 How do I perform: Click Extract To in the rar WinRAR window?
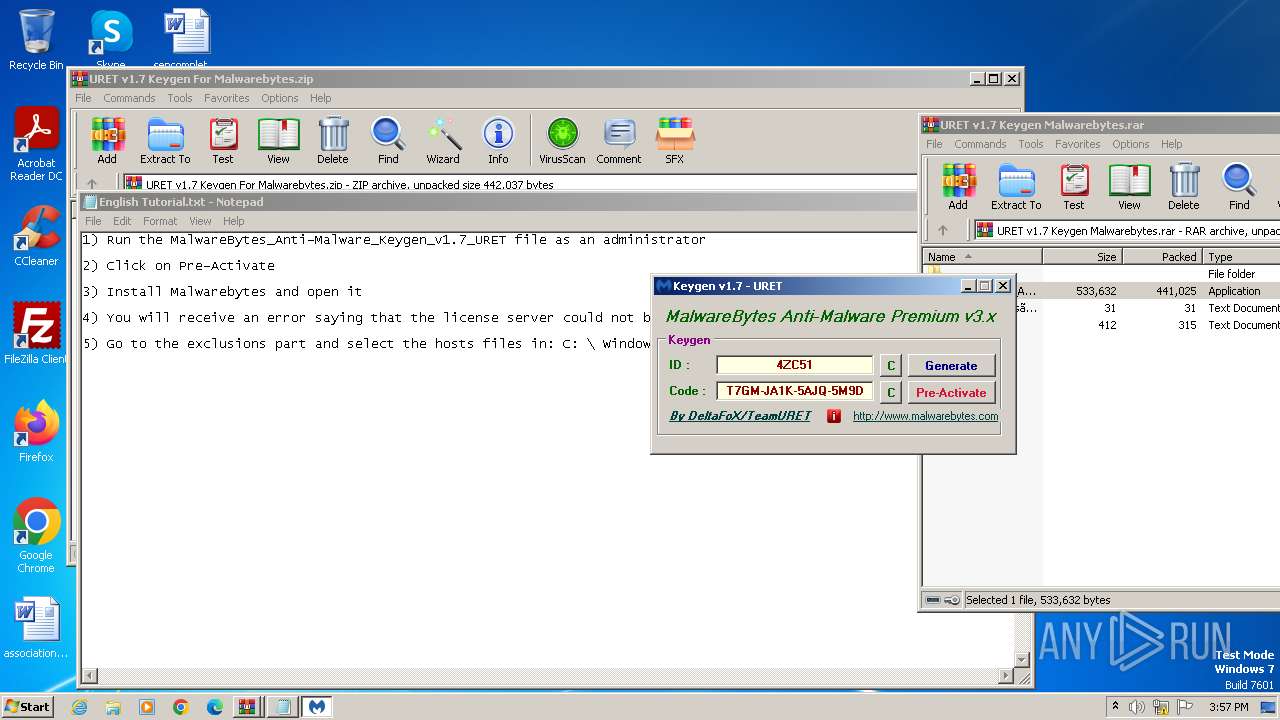point(1016,187)
